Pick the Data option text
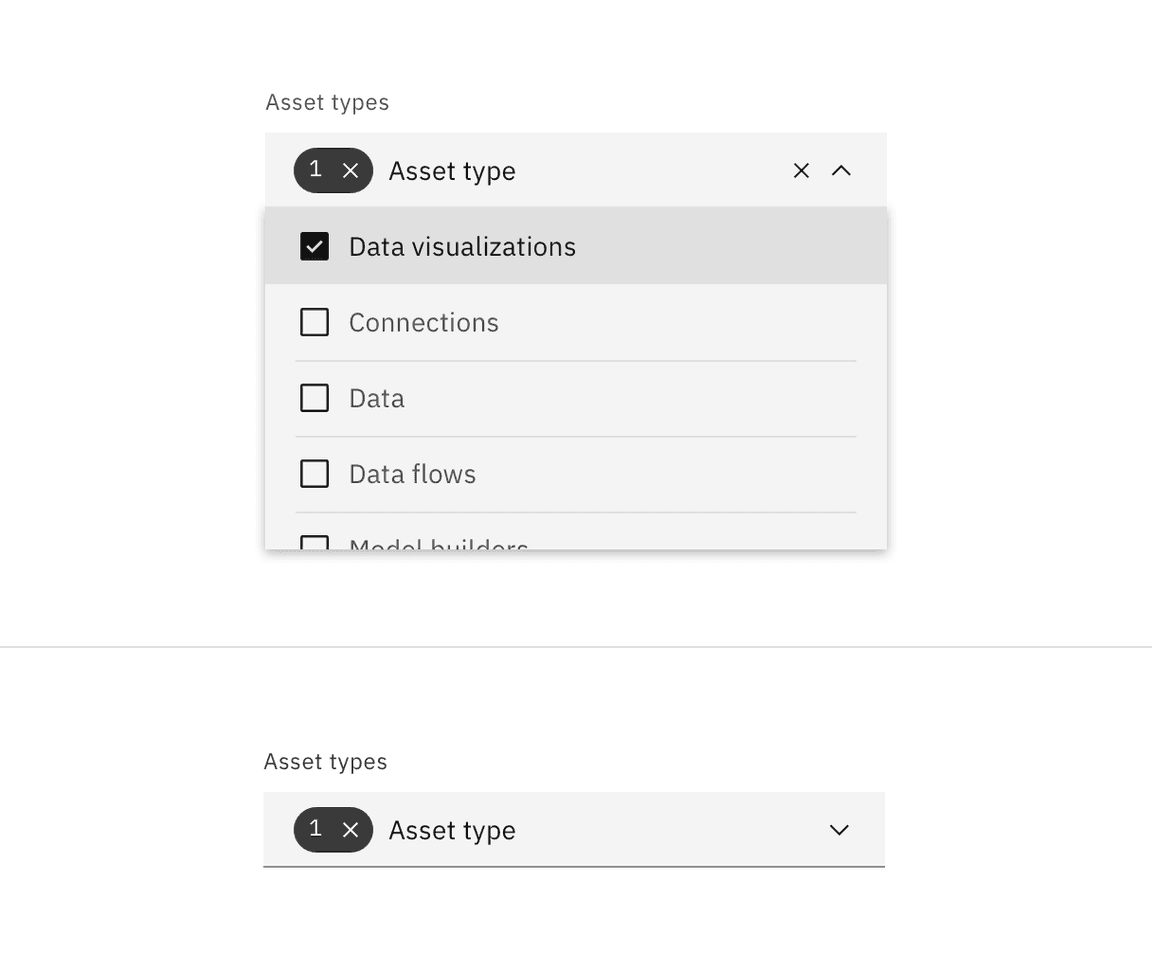1152x970 pixels. click(x=376, y=398)
